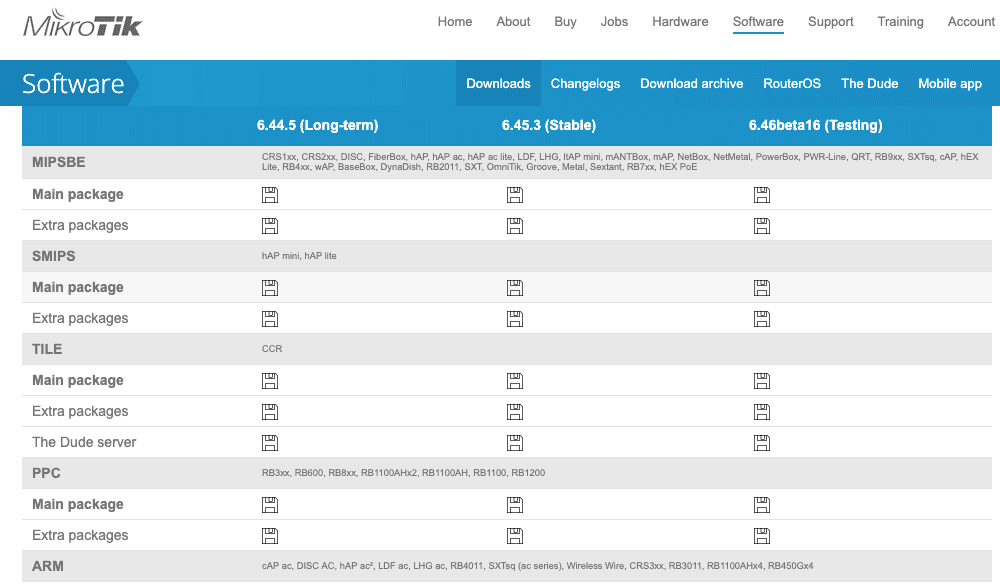The height and width of the screenshot is (588, 1000).
Task: Download TILE Main package Long-term
Action: [270, 381]
